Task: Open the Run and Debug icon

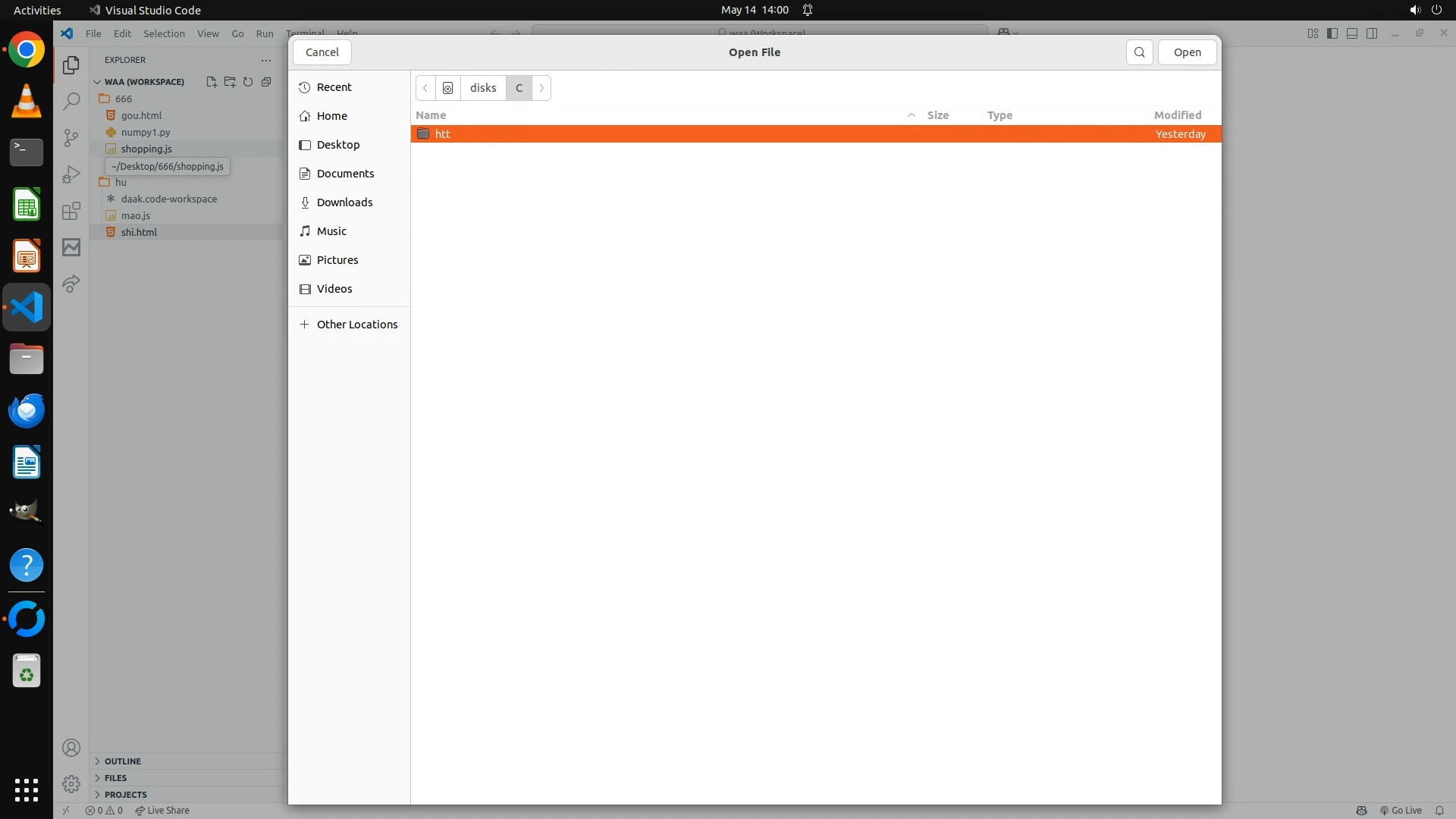Action: point(71,174)
